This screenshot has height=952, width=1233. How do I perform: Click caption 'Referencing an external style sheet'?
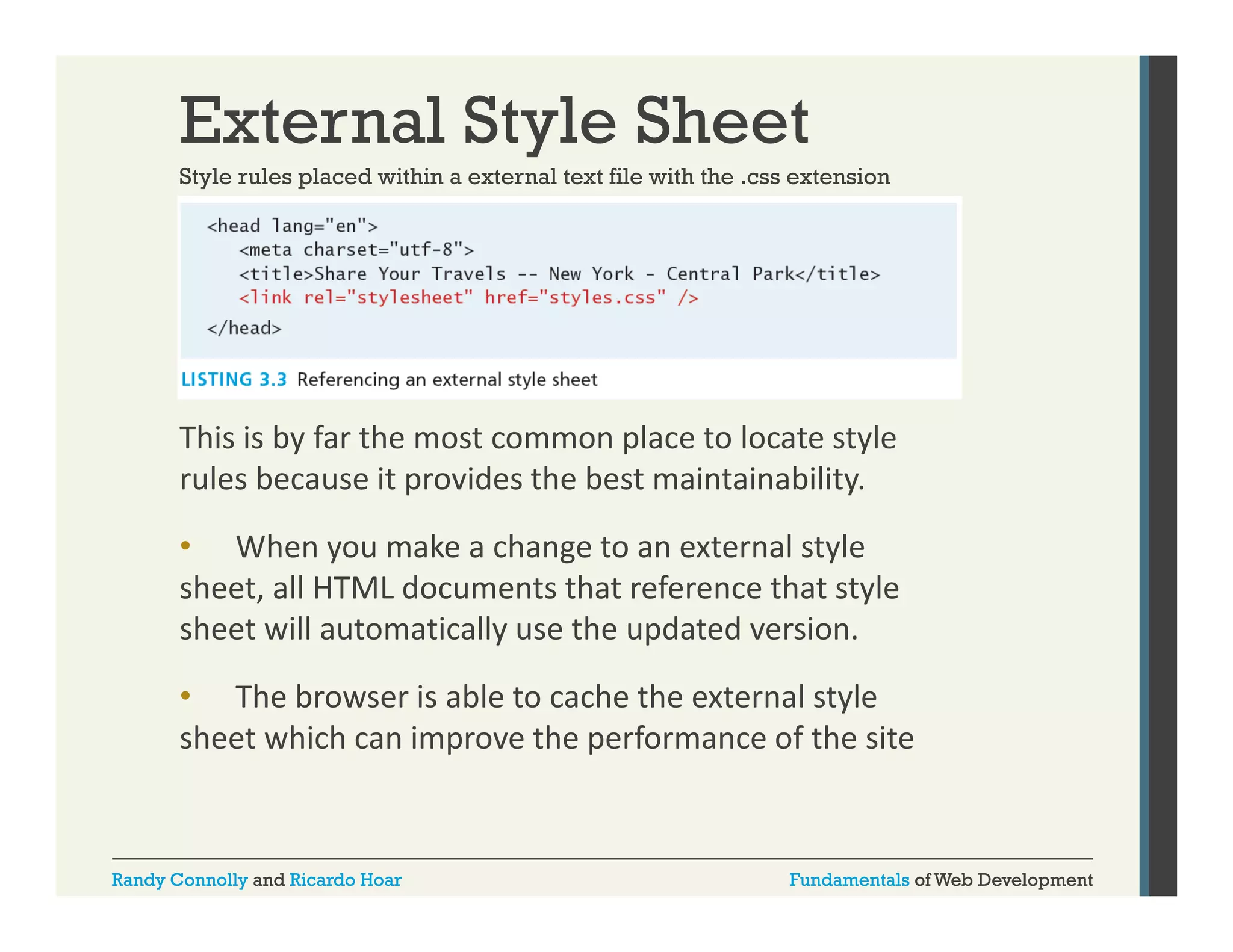pos(447,380)
